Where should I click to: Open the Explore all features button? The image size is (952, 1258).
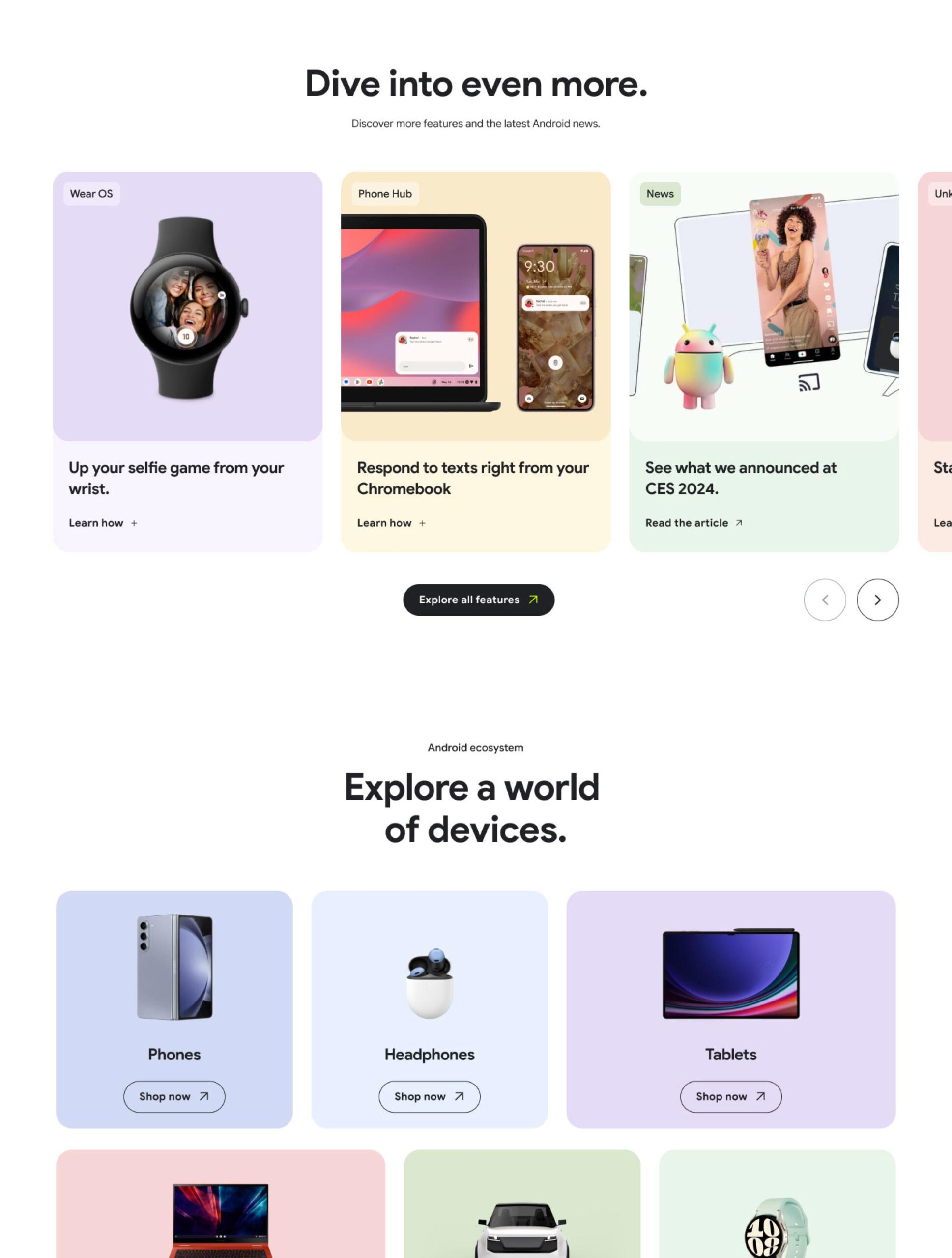pyautogui.click(x=479, y=600)
